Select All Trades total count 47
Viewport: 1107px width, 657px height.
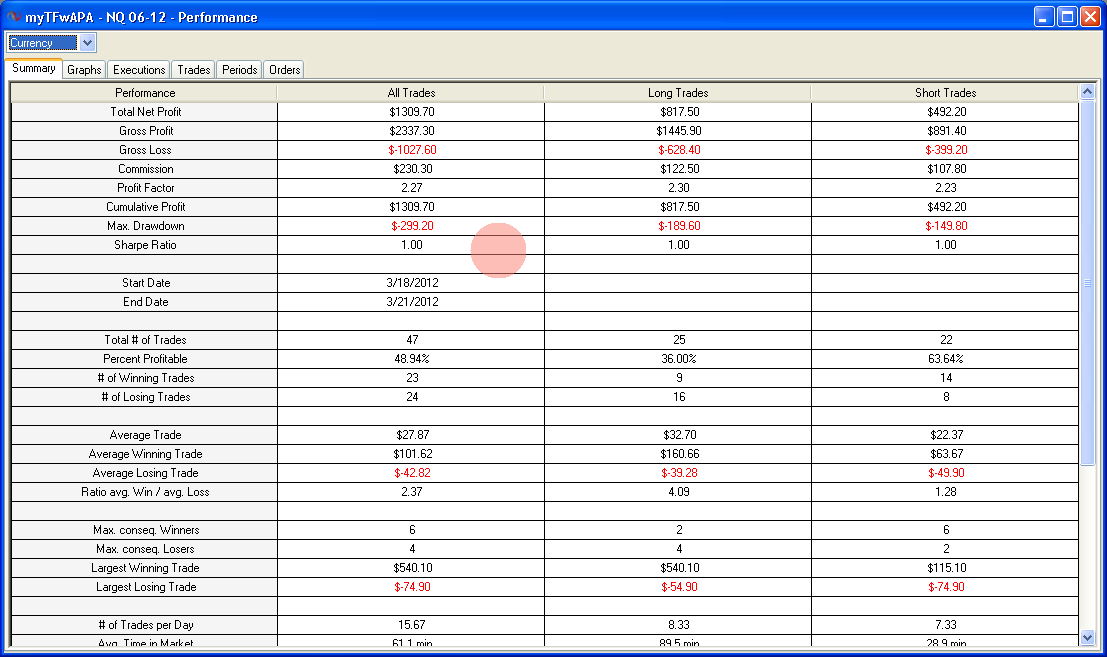pyautogui.click(x=412, y=340)
